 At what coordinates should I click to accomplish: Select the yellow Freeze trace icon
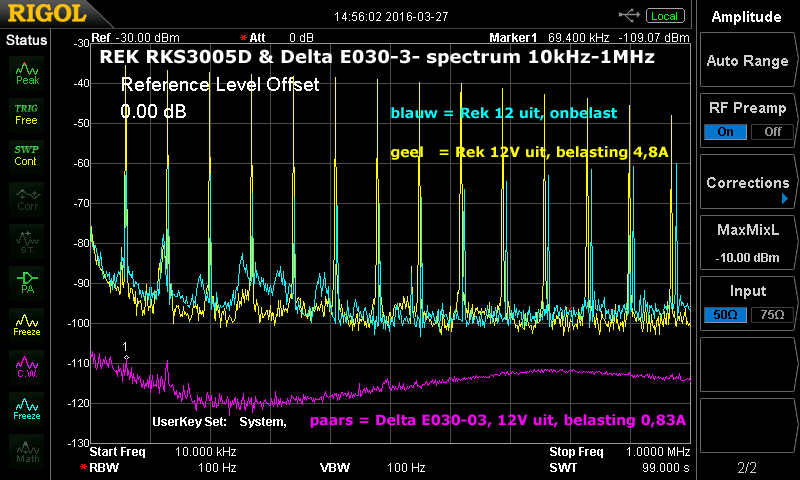[x=27, y=325]
